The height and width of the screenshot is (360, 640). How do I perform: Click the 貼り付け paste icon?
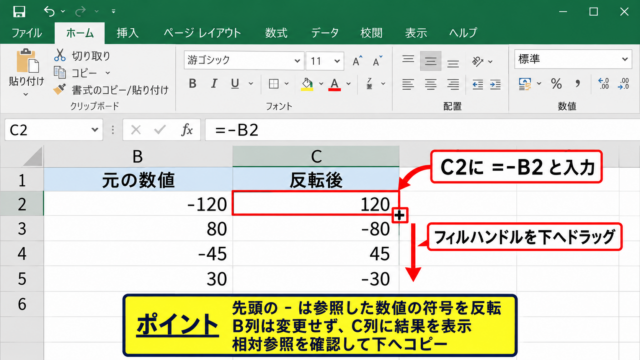click(27, 61)
